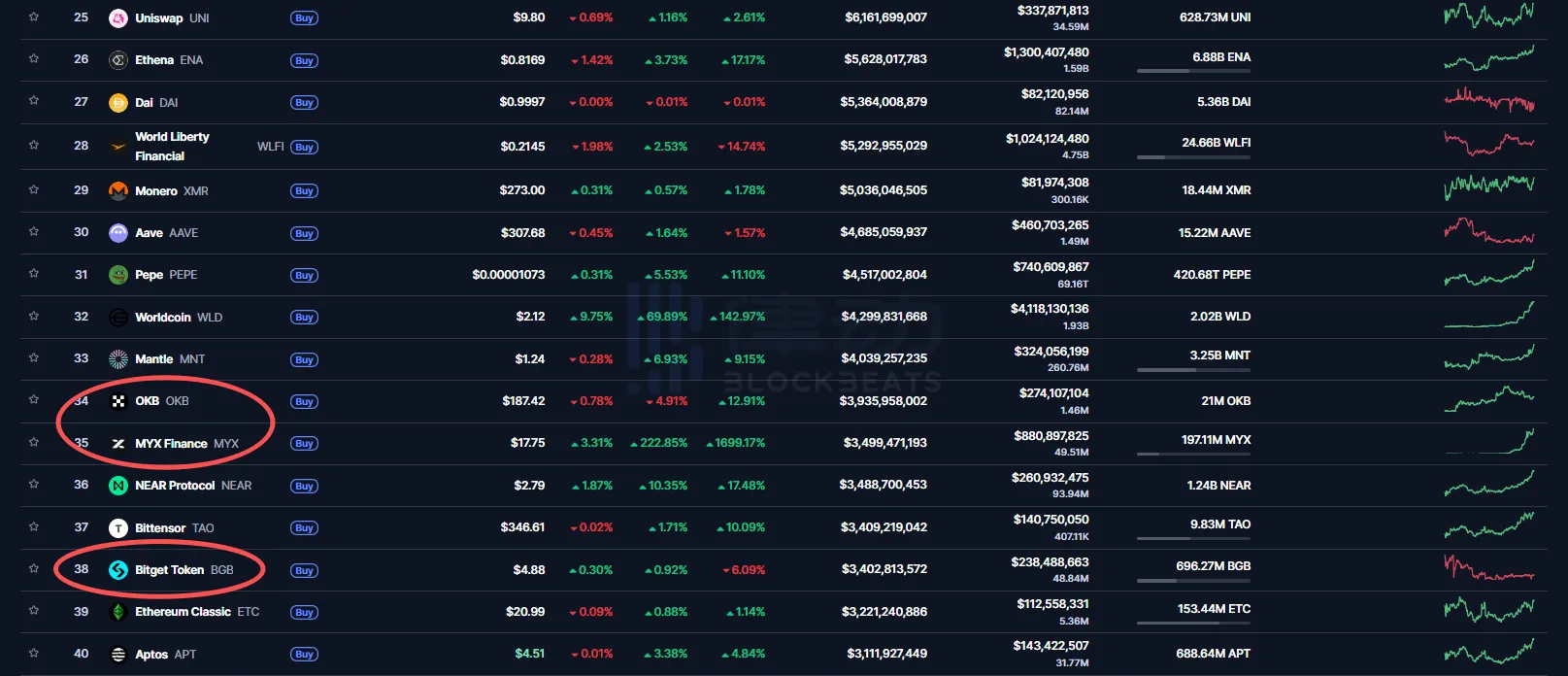Click Buy for World Liberty Financial
The image size is (1568, 676).
[x=304, y=146]
